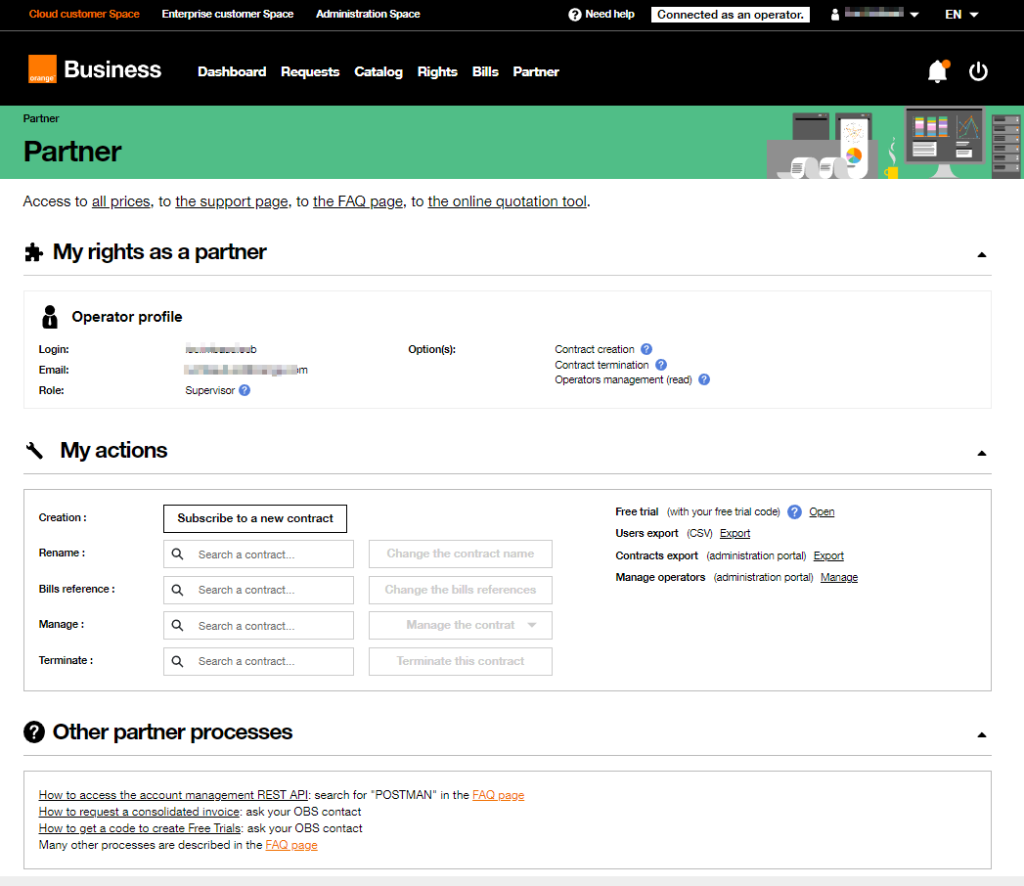Open the support page link
This screenshot has height=886, width=1024.
pos(232,202)
